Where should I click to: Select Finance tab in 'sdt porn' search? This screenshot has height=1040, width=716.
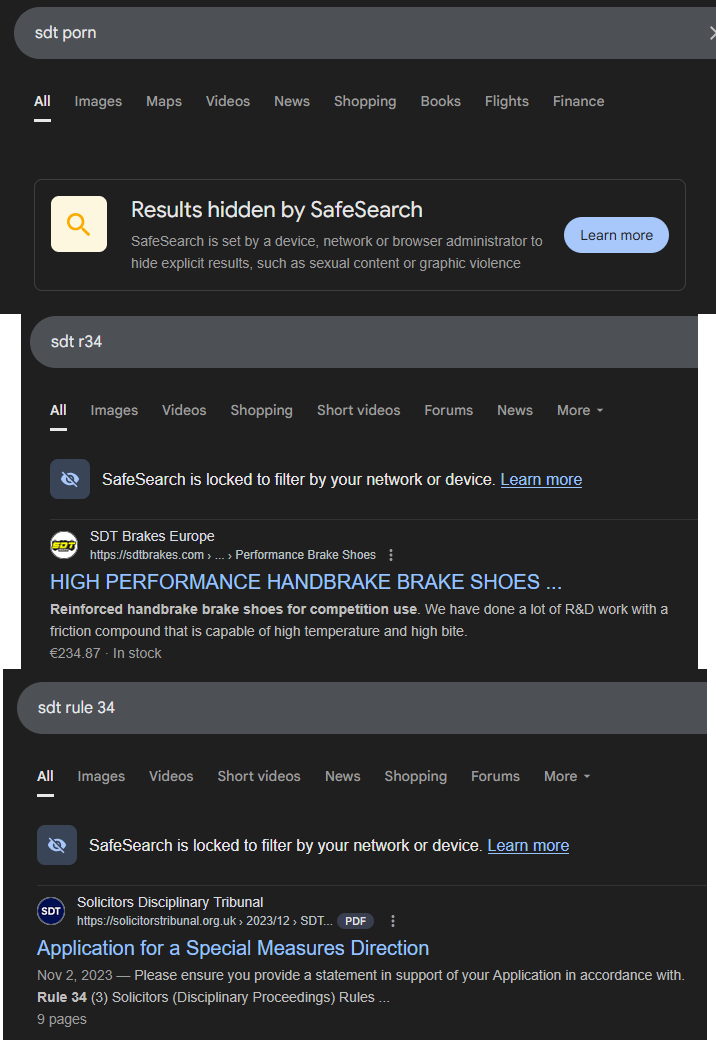coord(578,101)
